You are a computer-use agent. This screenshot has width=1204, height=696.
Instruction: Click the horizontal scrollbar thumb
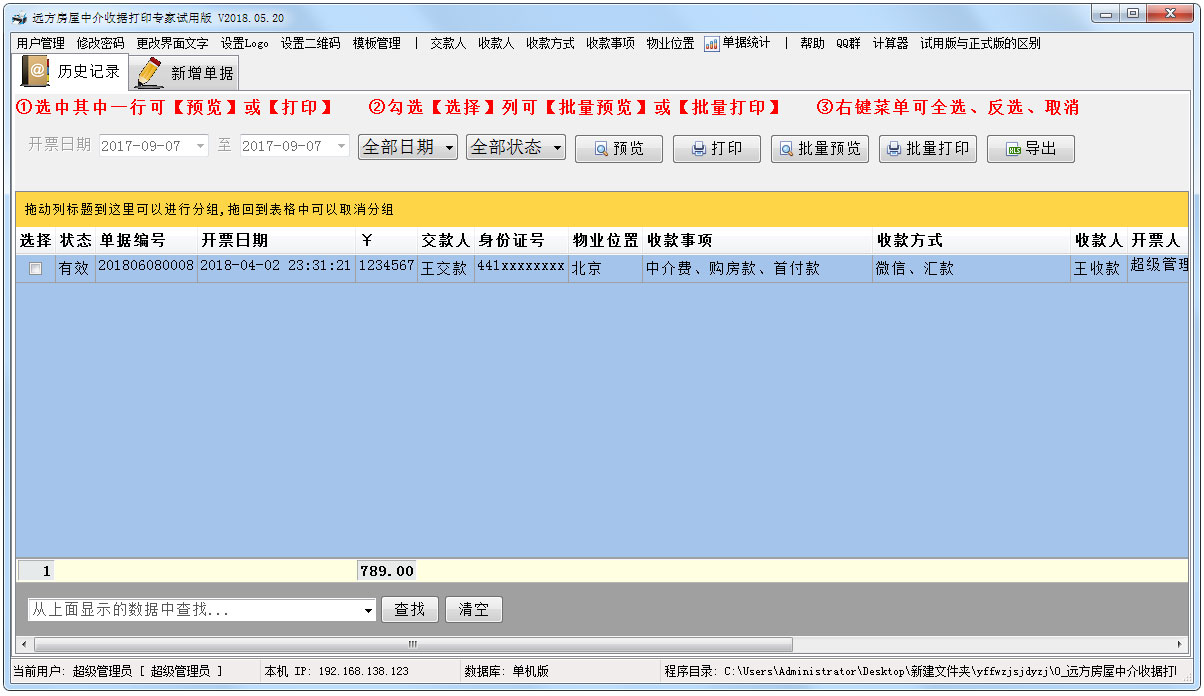tap(412, 644)
